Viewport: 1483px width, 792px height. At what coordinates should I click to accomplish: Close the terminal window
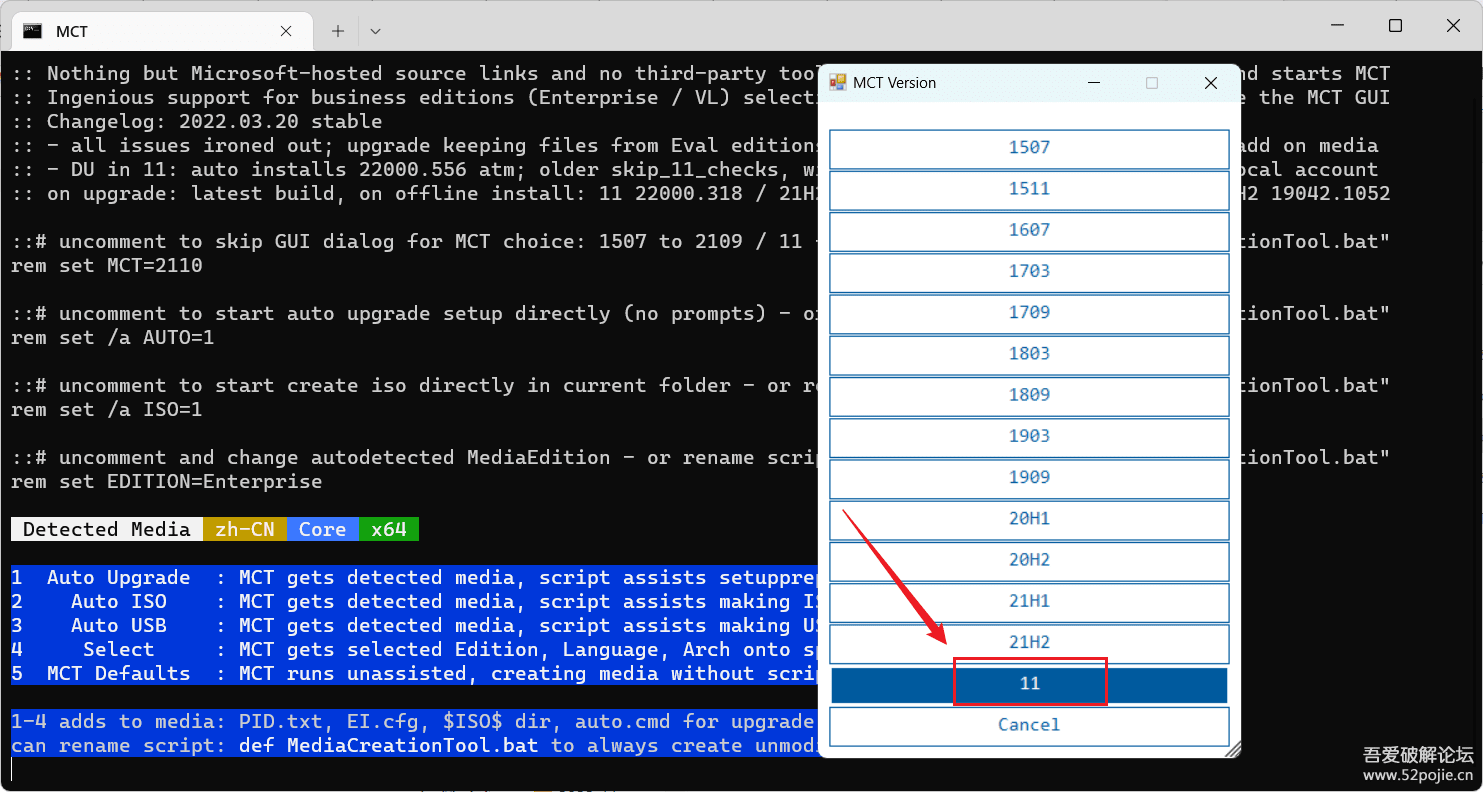1452,25
